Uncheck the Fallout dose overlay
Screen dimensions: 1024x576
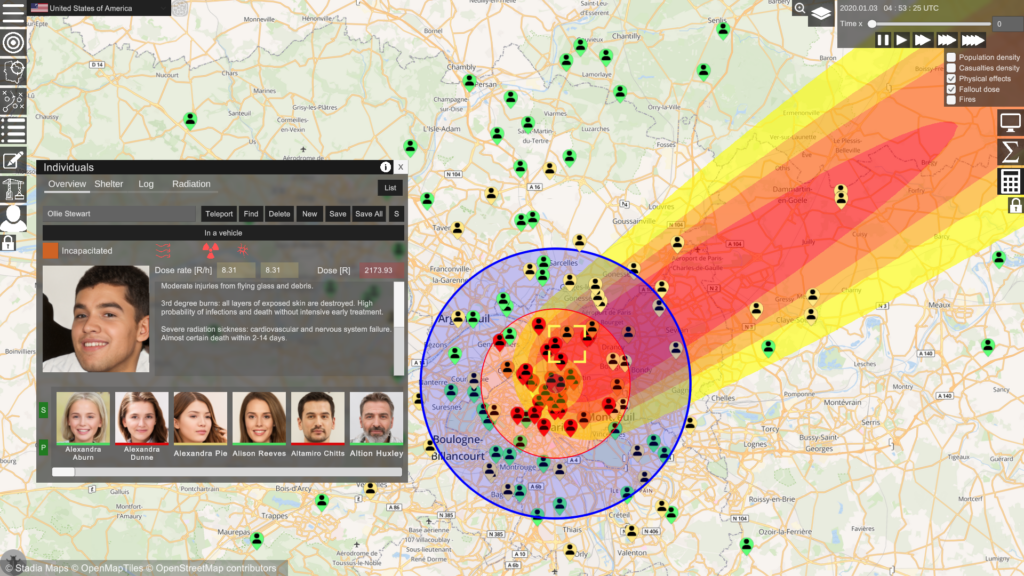point(952,89)
